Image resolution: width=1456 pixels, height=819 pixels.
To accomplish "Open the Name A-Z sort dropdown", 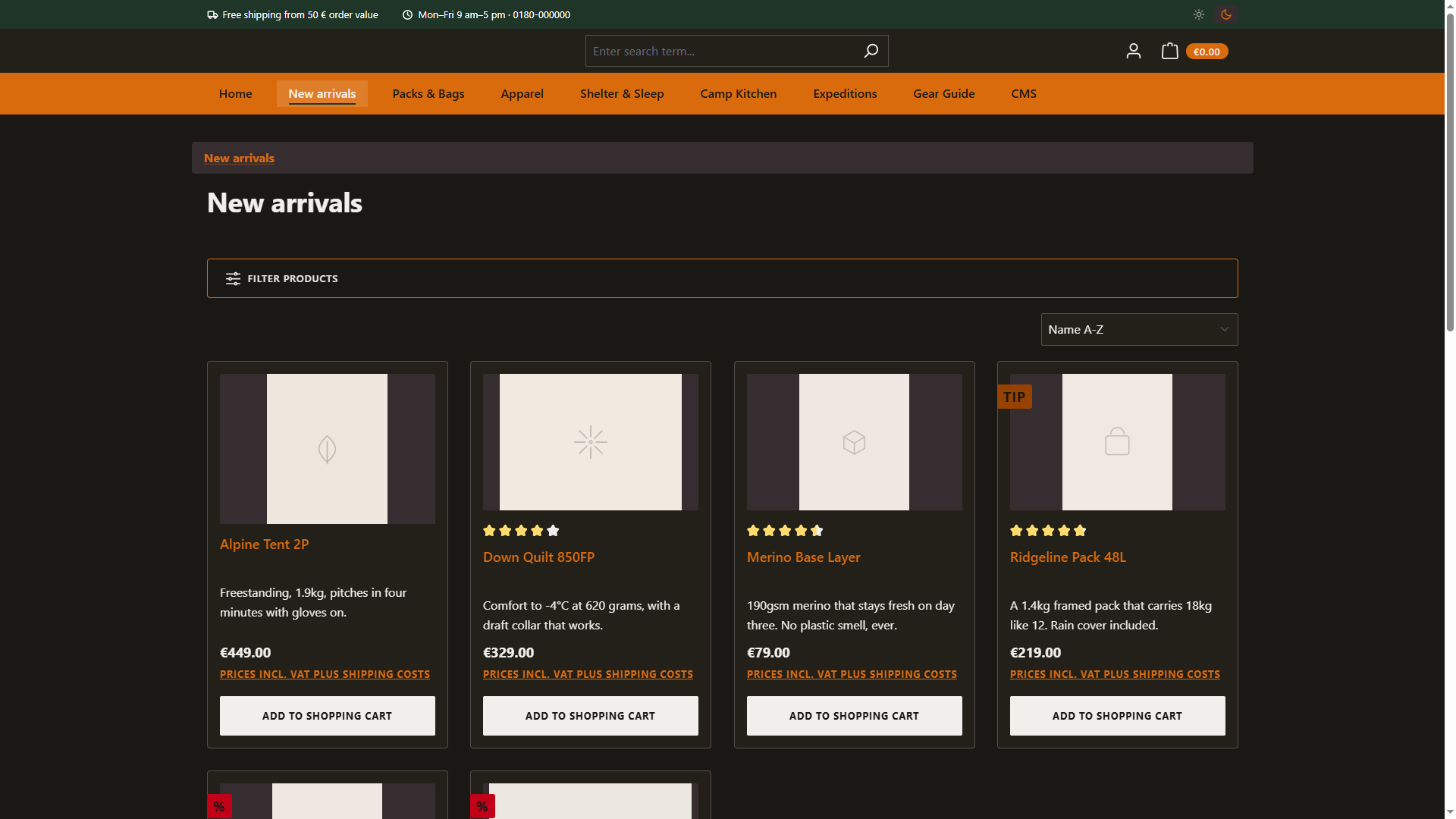I will pos(1139,329).
